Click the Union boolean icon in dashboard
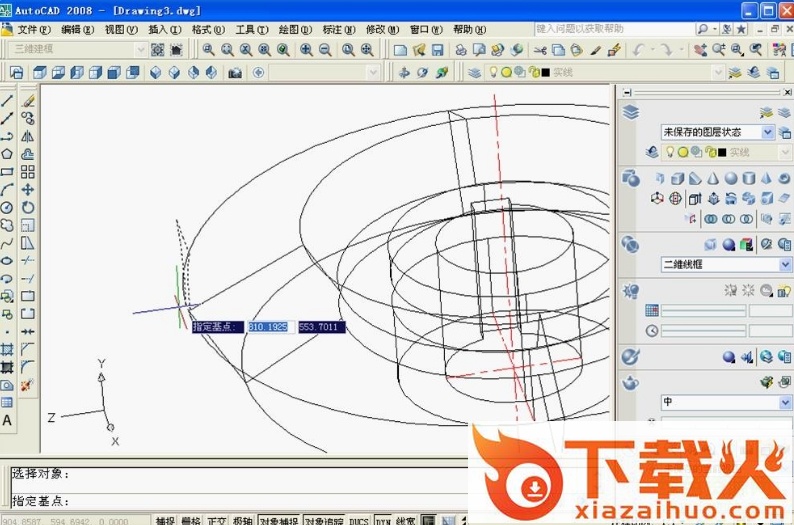The width and height of the screenshot is (794, 525). pyautogui.click(x=711, y=219)
